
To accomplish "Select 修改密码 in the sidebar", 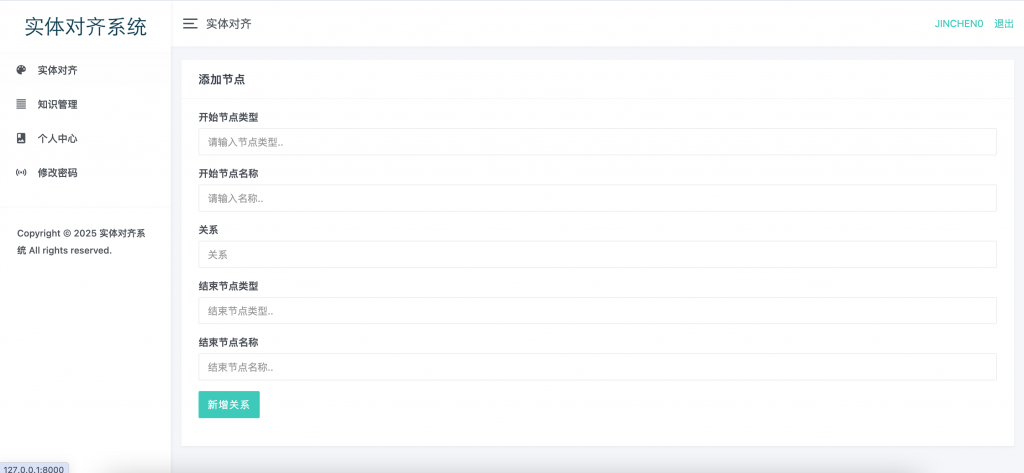I will [86, 172].
